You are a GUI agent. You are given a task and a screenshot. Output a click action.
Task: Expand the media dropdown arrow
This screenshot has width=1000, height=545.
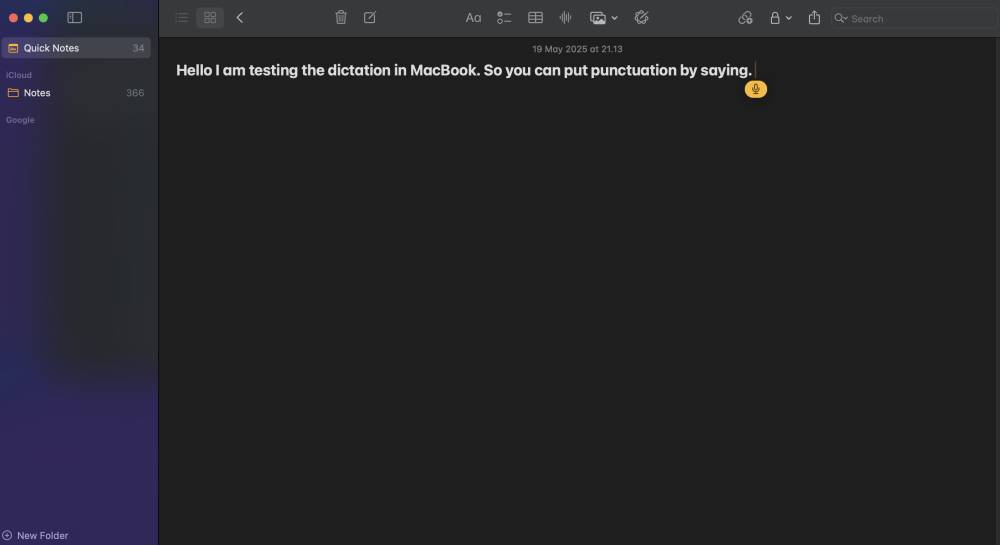[615, 18]
